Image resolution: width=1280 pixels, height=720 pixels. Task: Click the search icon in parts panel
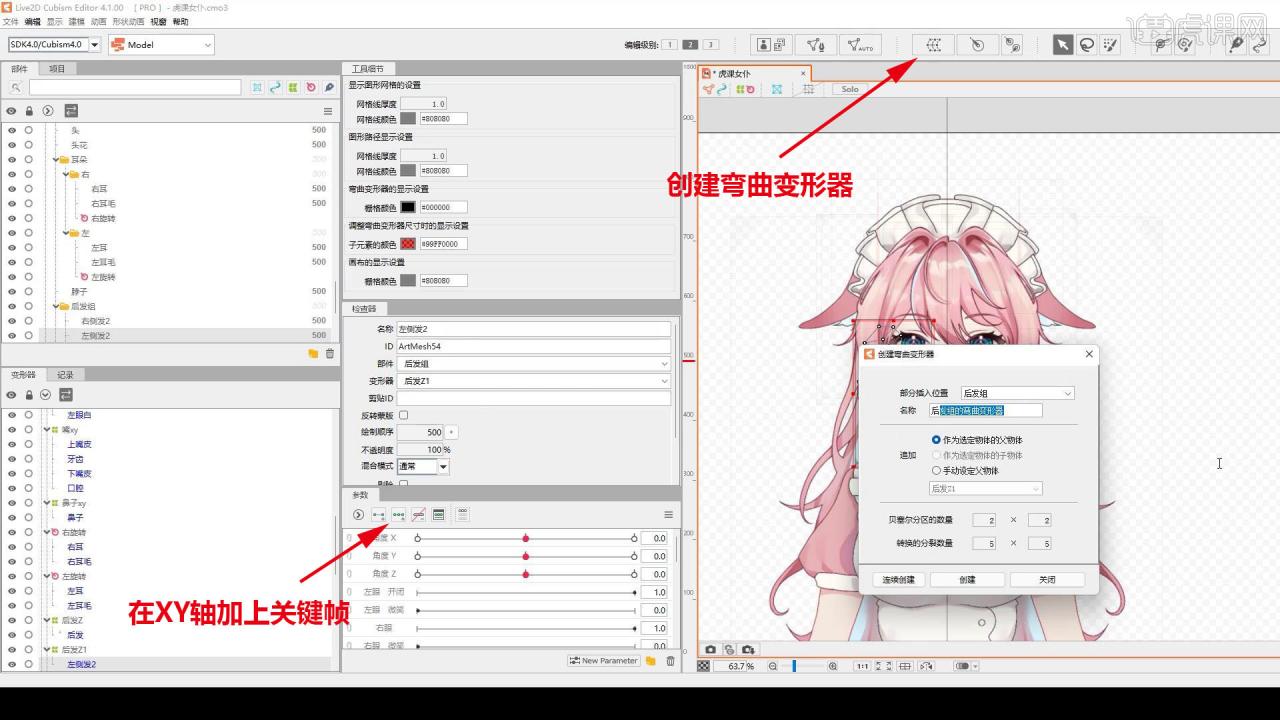coord(16,88)
